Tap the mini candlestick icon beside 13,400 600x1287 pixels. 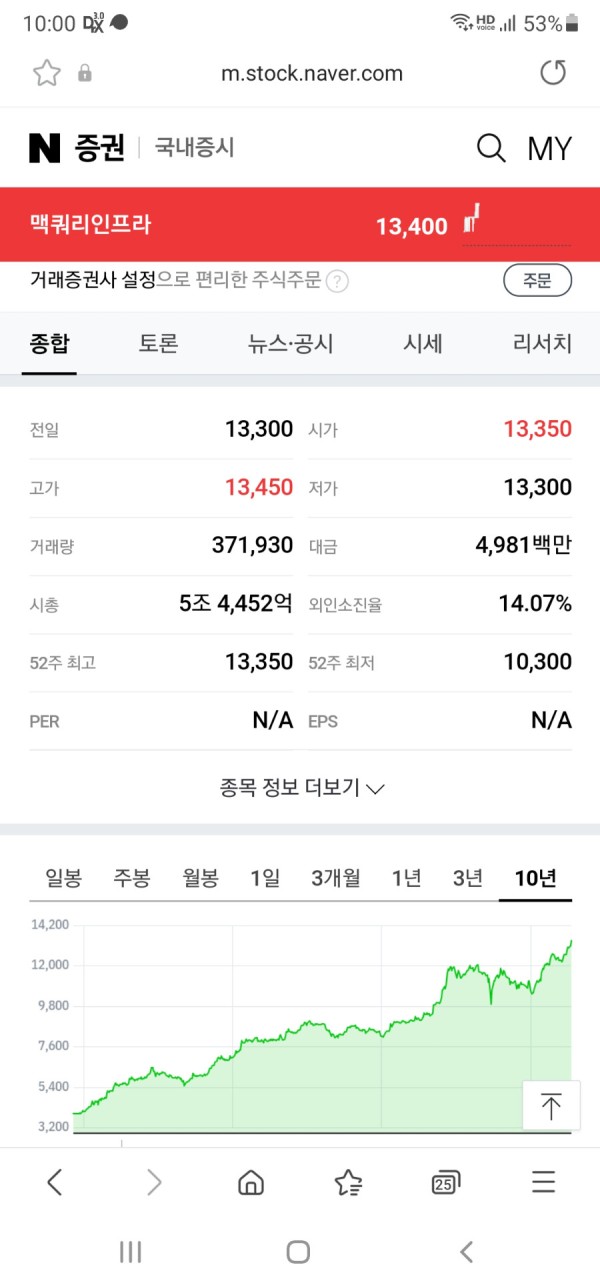tap(472, 218)
